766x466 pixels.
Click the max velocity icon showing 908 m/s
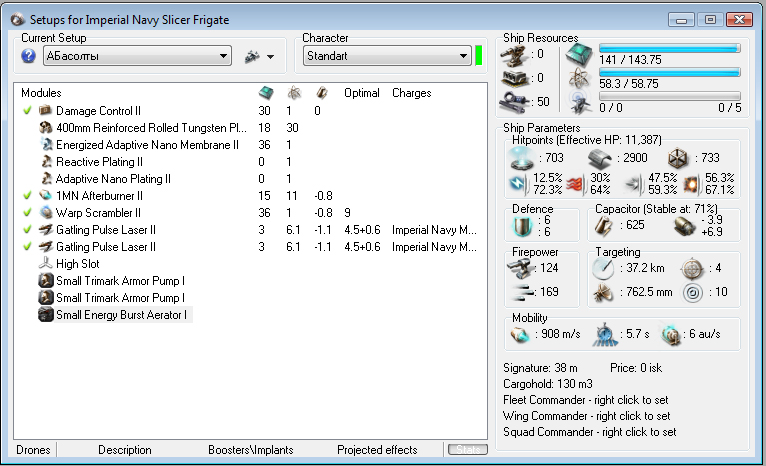[520, 335]
